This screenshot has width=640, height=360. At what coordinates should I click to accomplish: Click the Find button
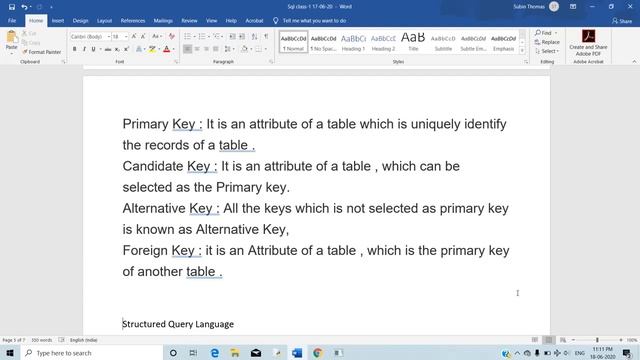544,33
